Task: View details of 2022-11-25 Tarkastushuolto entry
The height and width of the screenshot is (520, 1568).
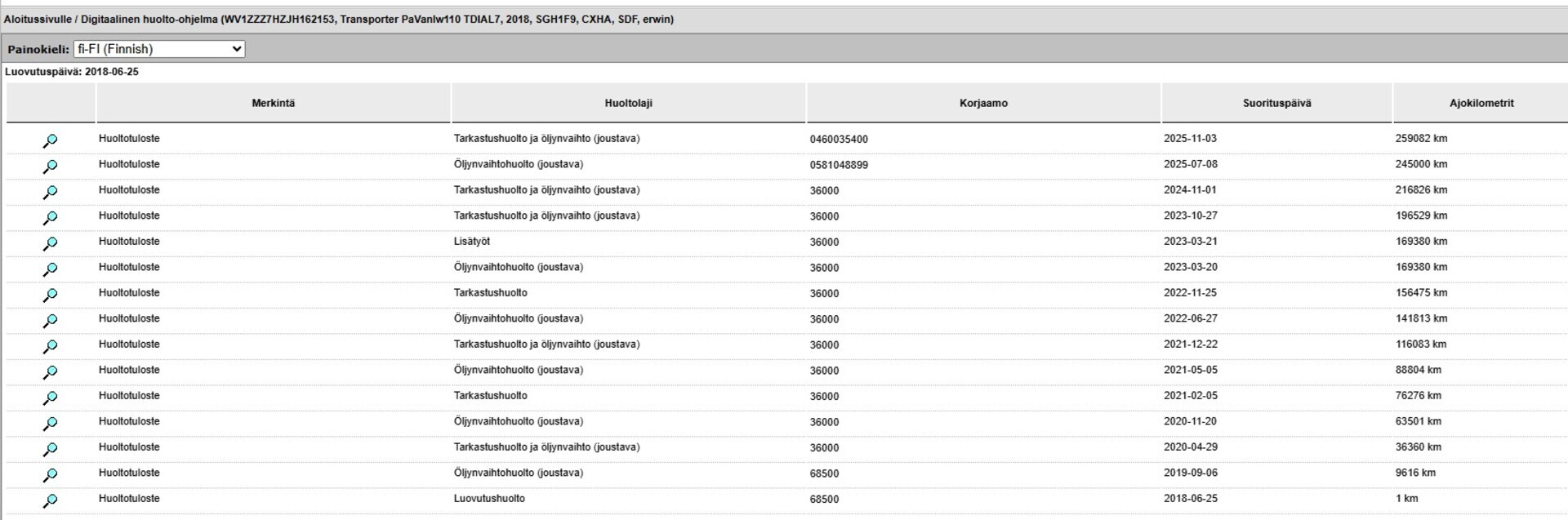Action: [50, 296]
